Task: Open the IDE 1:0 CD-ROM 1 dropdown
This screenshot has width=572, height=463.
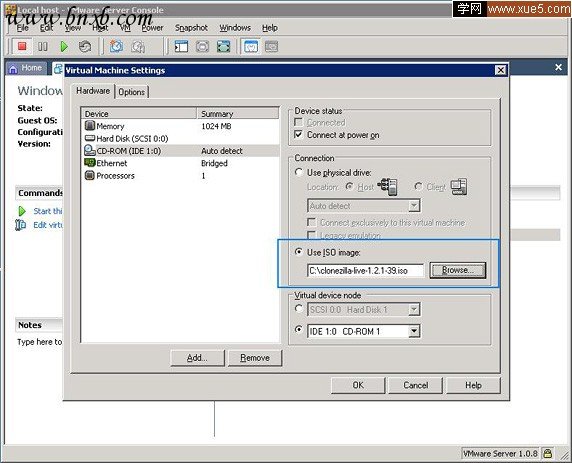Action: point(414,331)
